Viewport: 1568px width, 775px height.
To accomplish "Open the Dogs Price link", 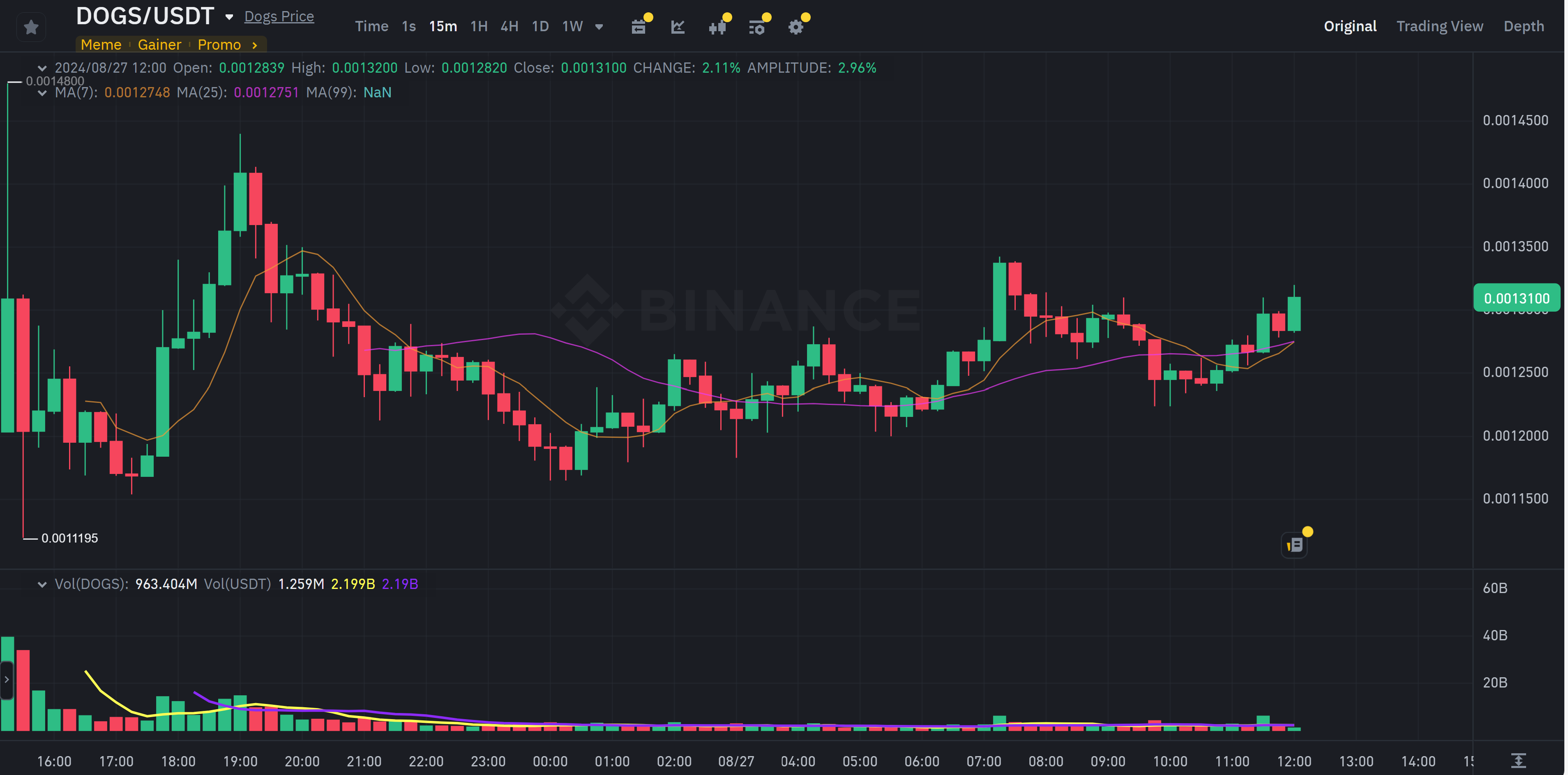I will click(x=279, y=16).
